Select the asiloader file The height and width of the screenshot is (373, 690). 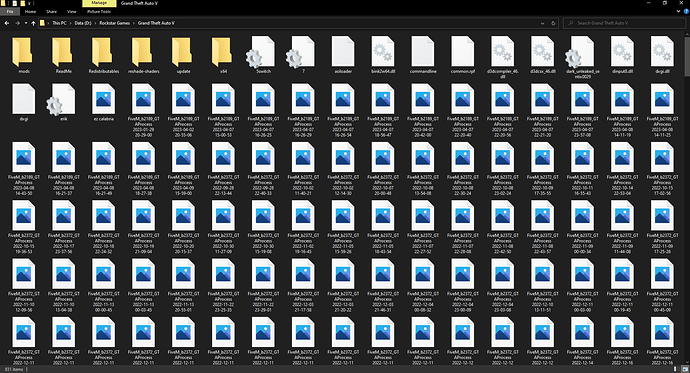point(343,55)
